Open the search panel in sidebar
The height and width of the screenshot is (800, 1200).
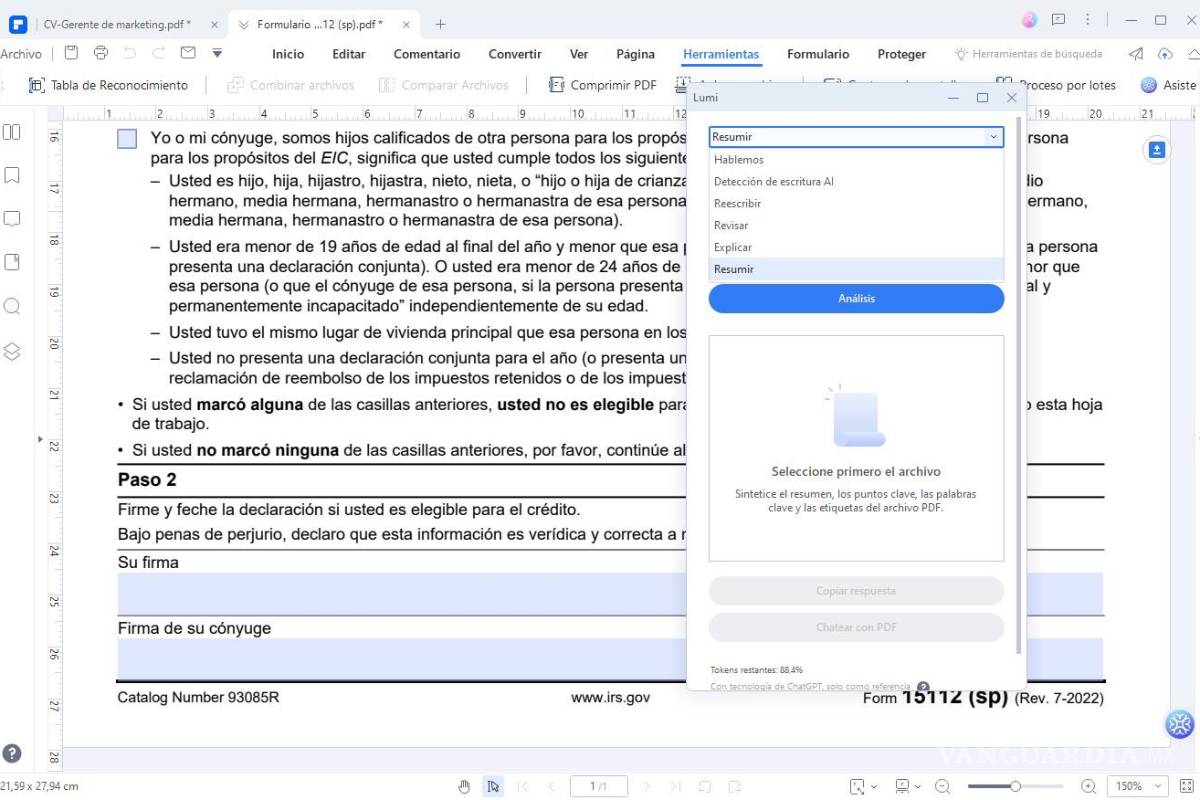12,306
